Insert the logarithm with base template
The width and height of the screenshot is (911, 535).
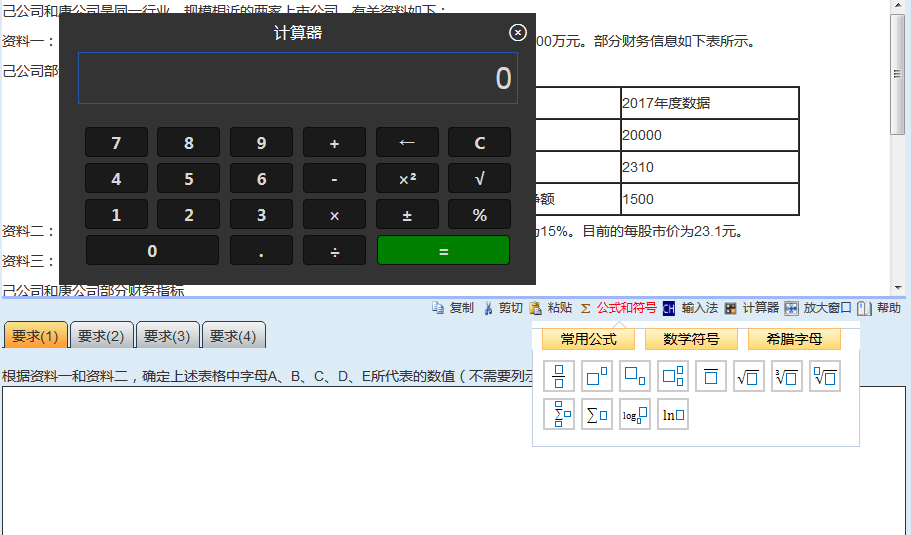tap(635, 414)
